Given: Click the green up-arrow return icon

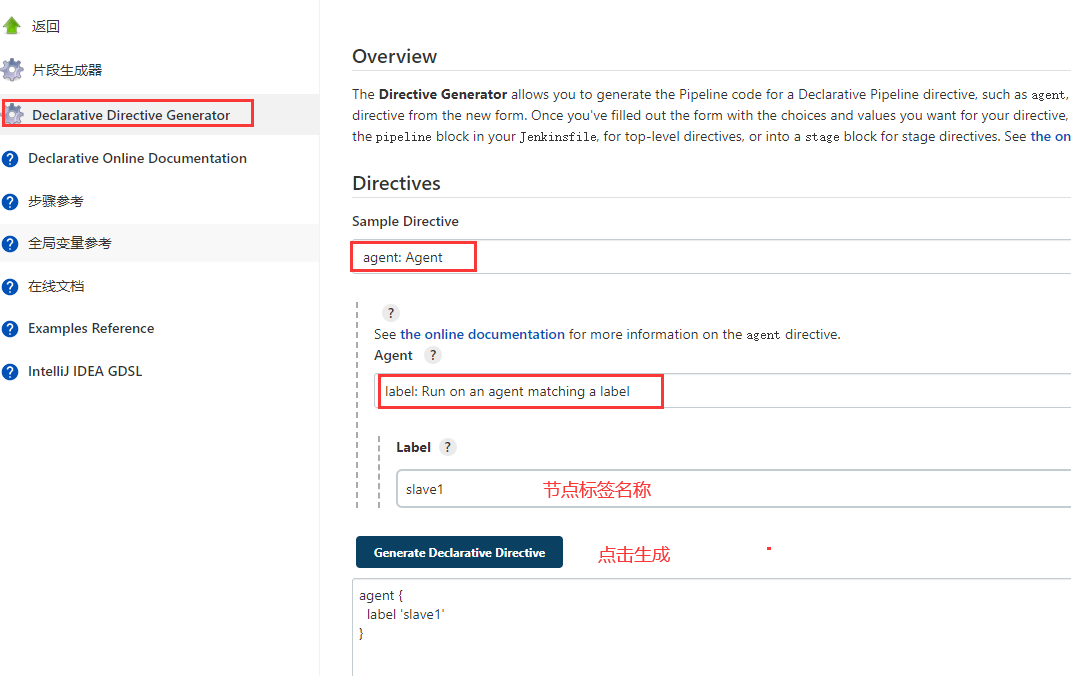Looking at the screenshot, I should click(x=12, y=26).
